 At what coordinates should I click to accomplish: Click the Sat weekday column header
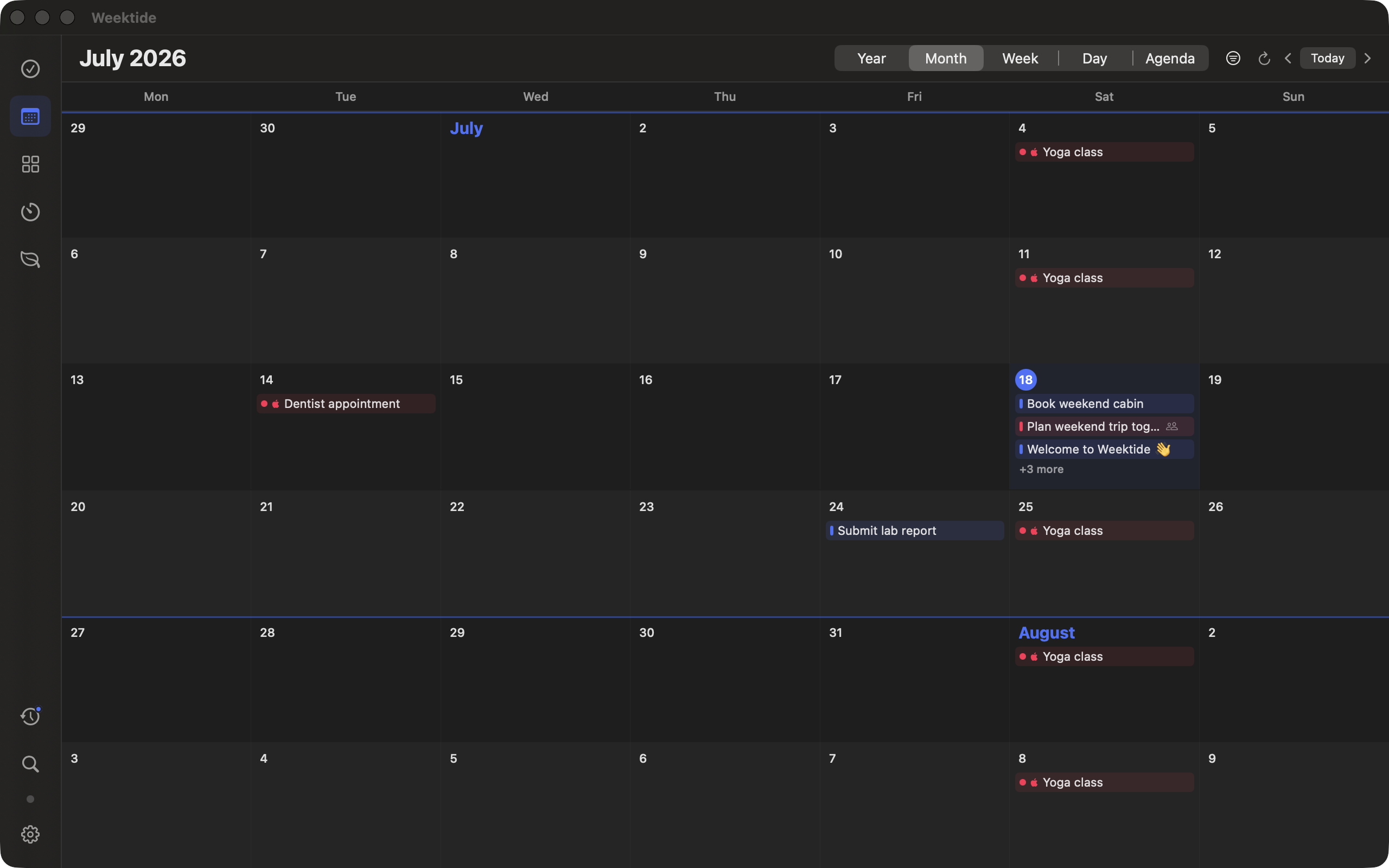[1104, 97]
